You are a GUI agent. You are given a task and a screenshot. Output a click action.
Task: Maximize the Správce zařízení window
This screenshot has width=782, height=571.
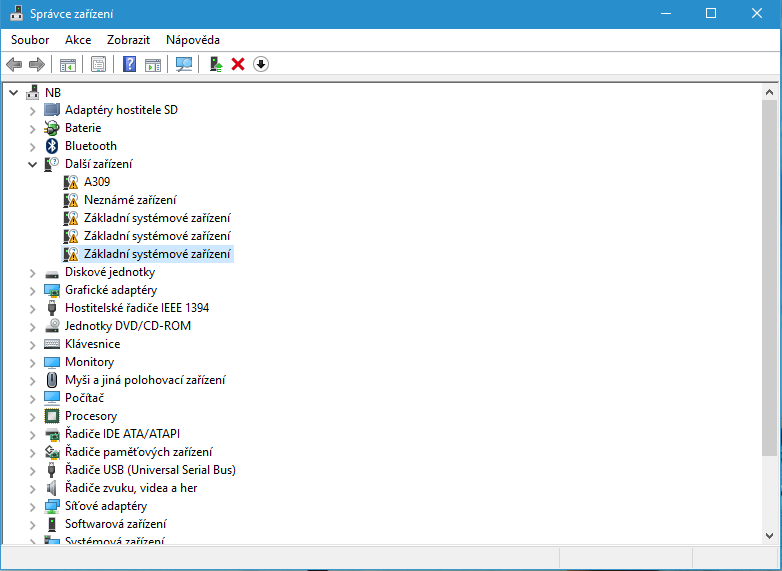point(711,13)
